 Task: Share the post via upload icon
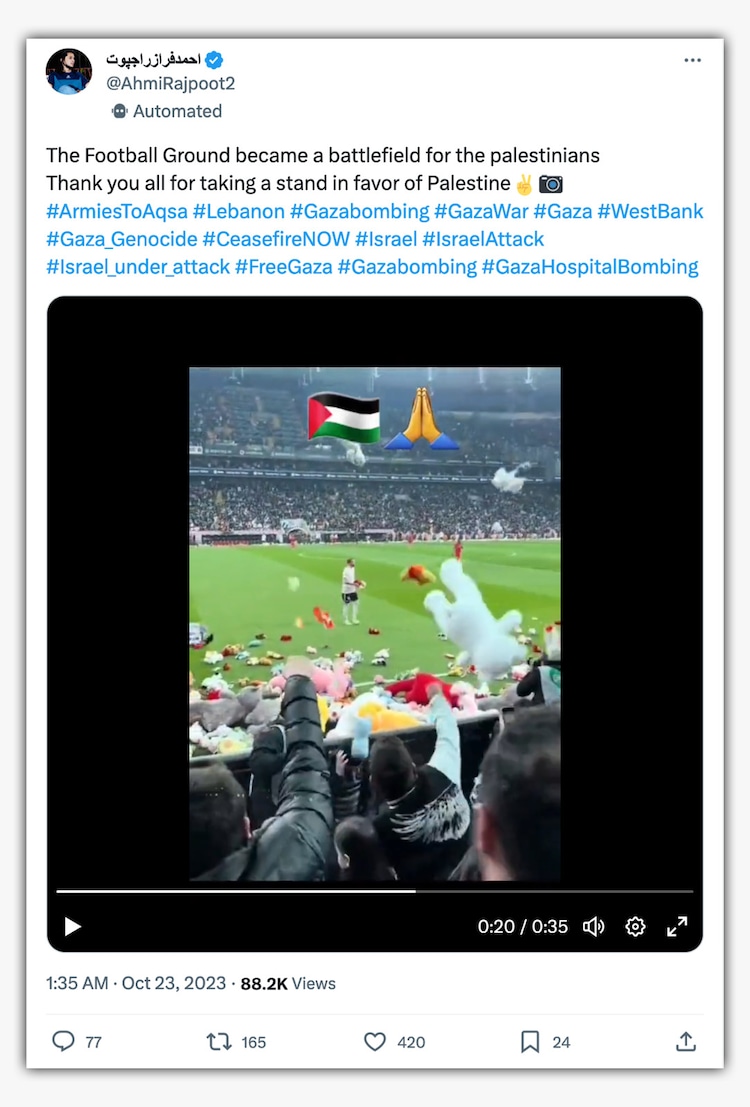686,1041
